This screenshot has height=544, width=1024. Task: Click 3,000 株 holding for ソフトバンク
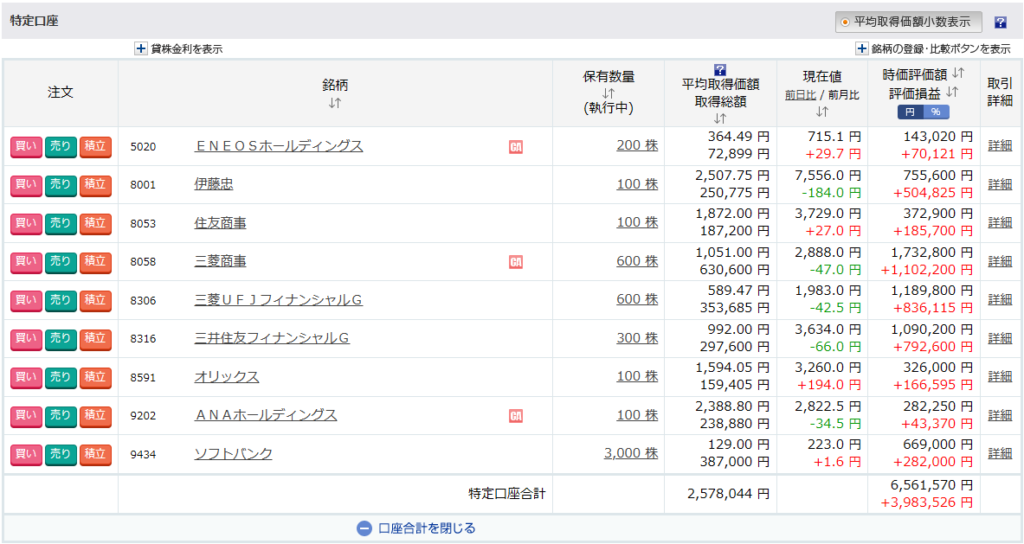pos(631,453)
